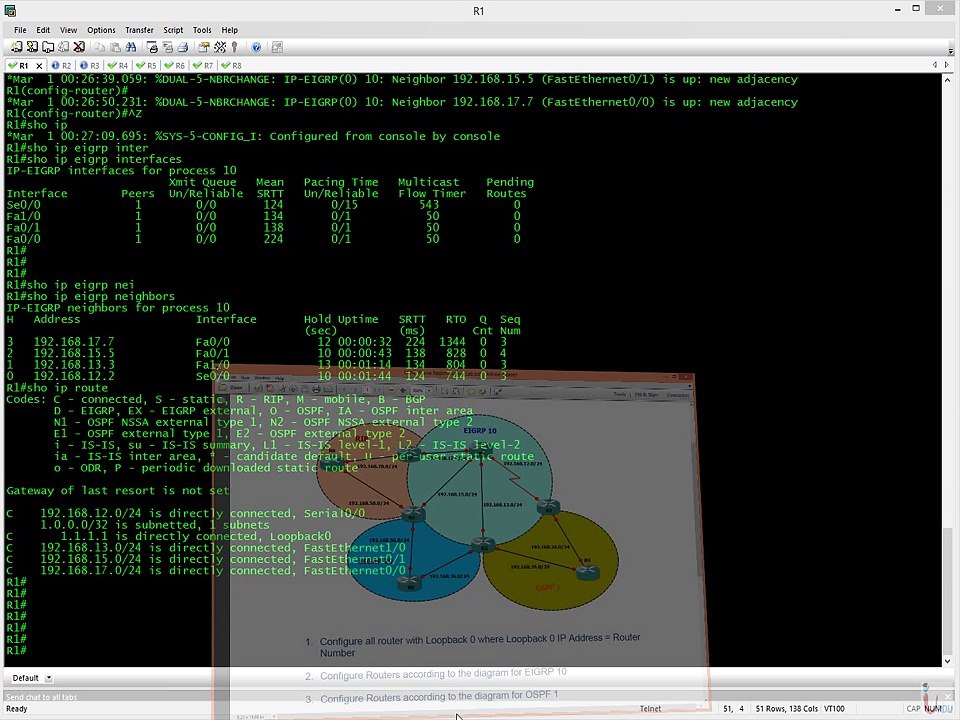This screenshot has width=960, height=720.
Task: Click the Reconnect toolbar icon
Action: click(63, 47)
